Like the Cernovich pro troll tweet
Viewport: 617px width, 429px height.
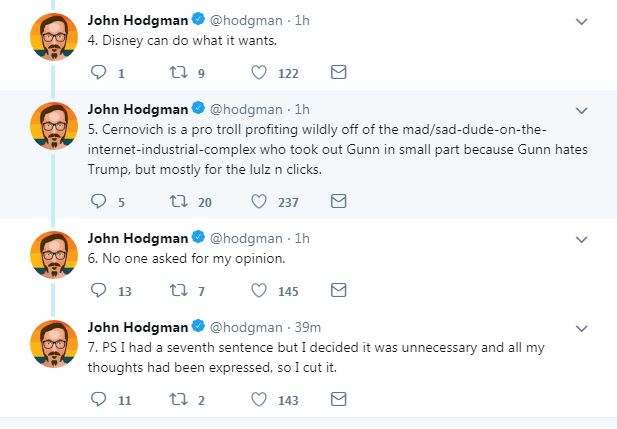(x=258, y=202)
